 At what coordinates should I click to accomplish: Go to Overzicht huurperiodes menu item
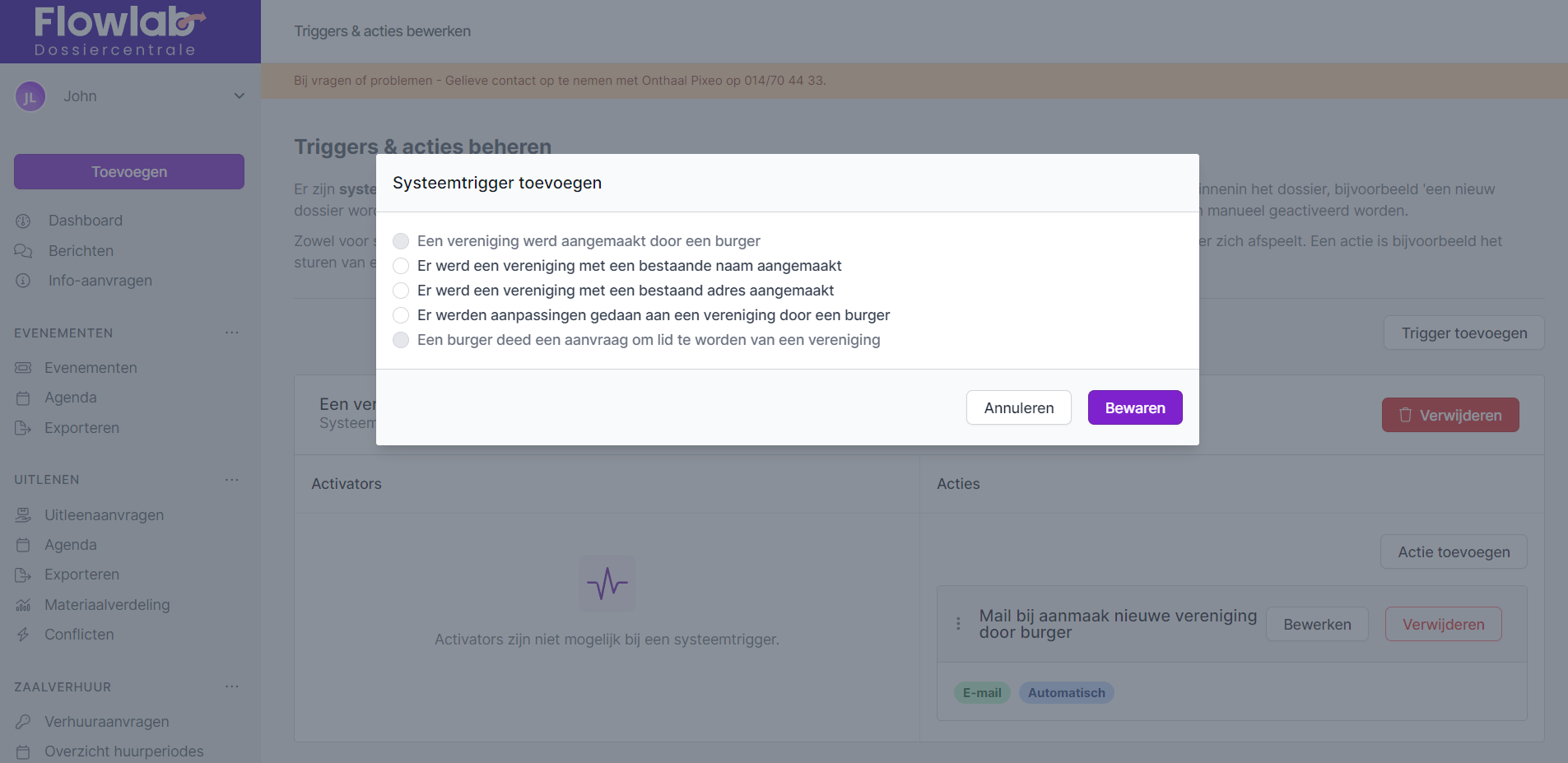123,751
